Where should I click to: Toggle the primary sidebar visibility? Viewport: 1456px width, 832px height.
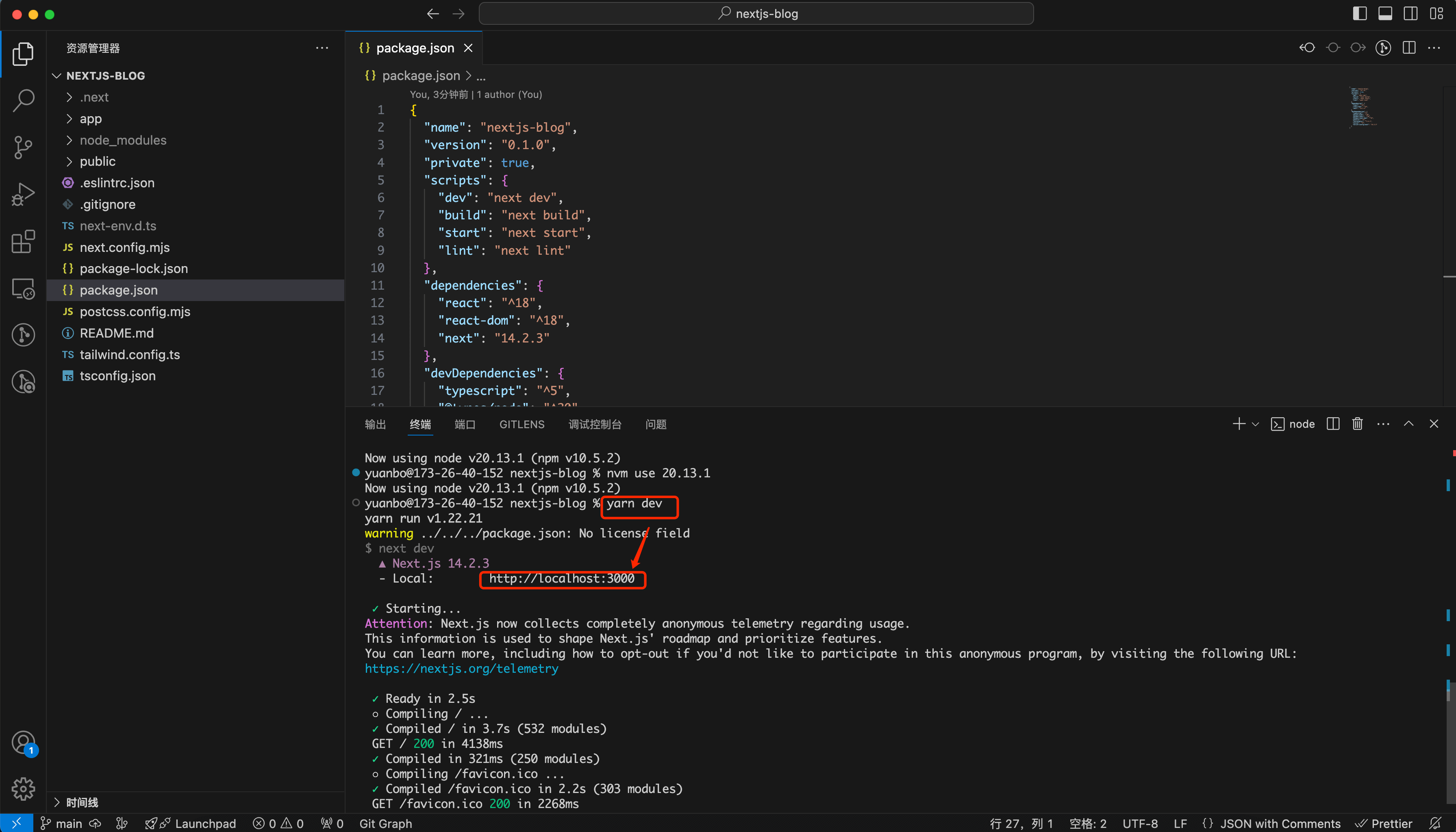pos(1359,14)
